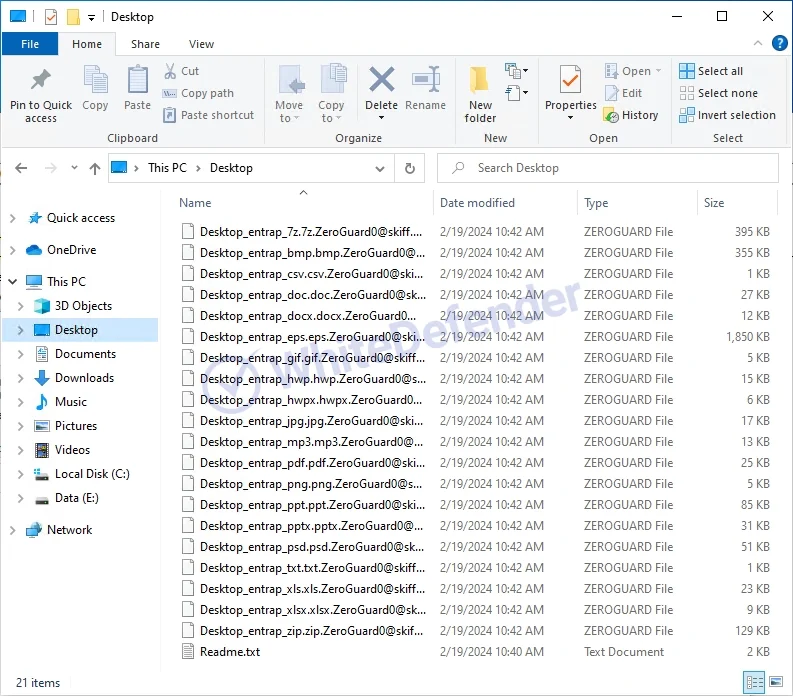Expand the Local Disk (C:) tree node
Image resolution: width=793 pixels, height=696 pixels.
click(20, 474)
